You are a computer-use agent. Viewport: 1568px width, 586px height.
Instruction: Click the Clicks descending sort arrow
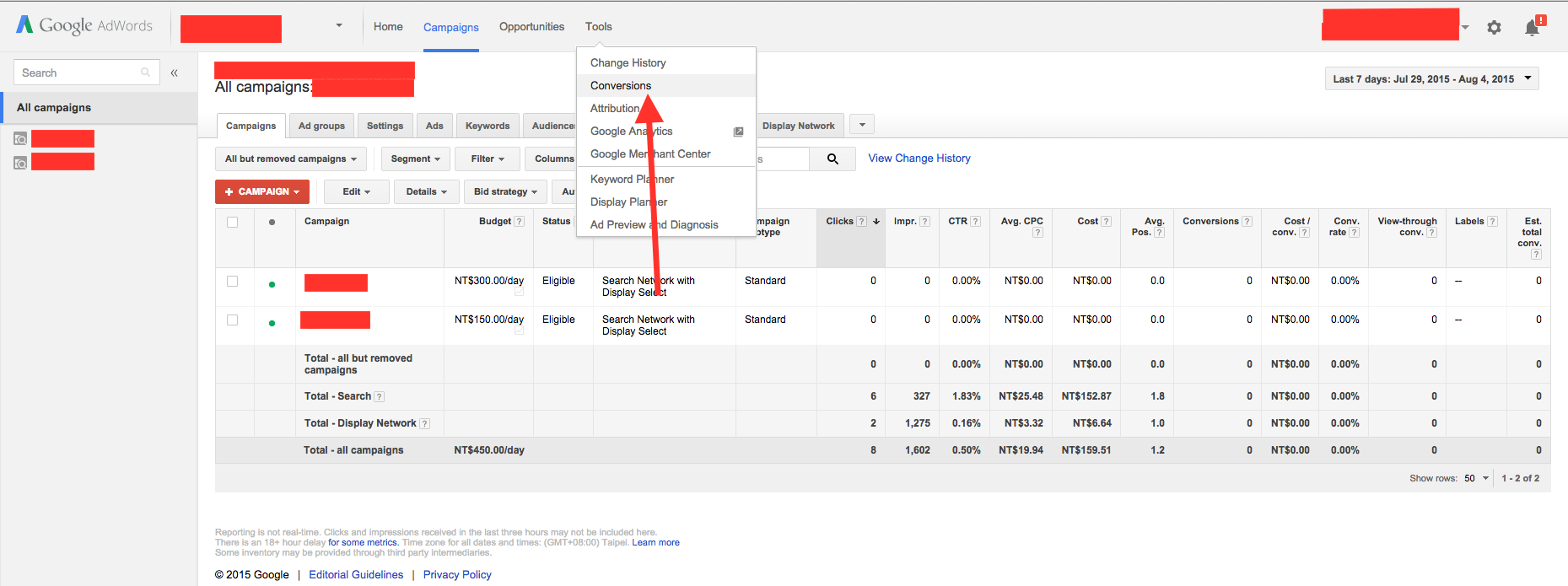(876, 222)
